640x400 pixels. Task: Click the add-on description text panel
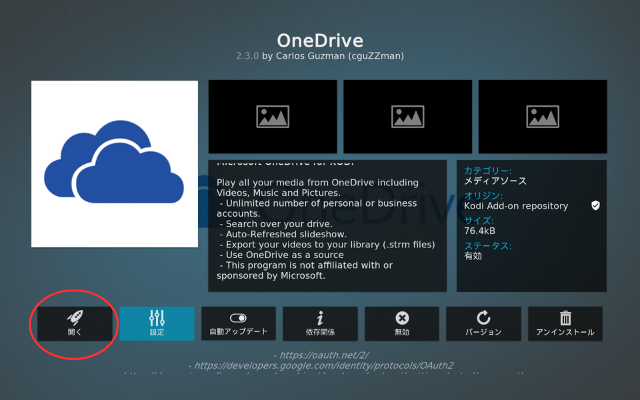pos(326,223)
